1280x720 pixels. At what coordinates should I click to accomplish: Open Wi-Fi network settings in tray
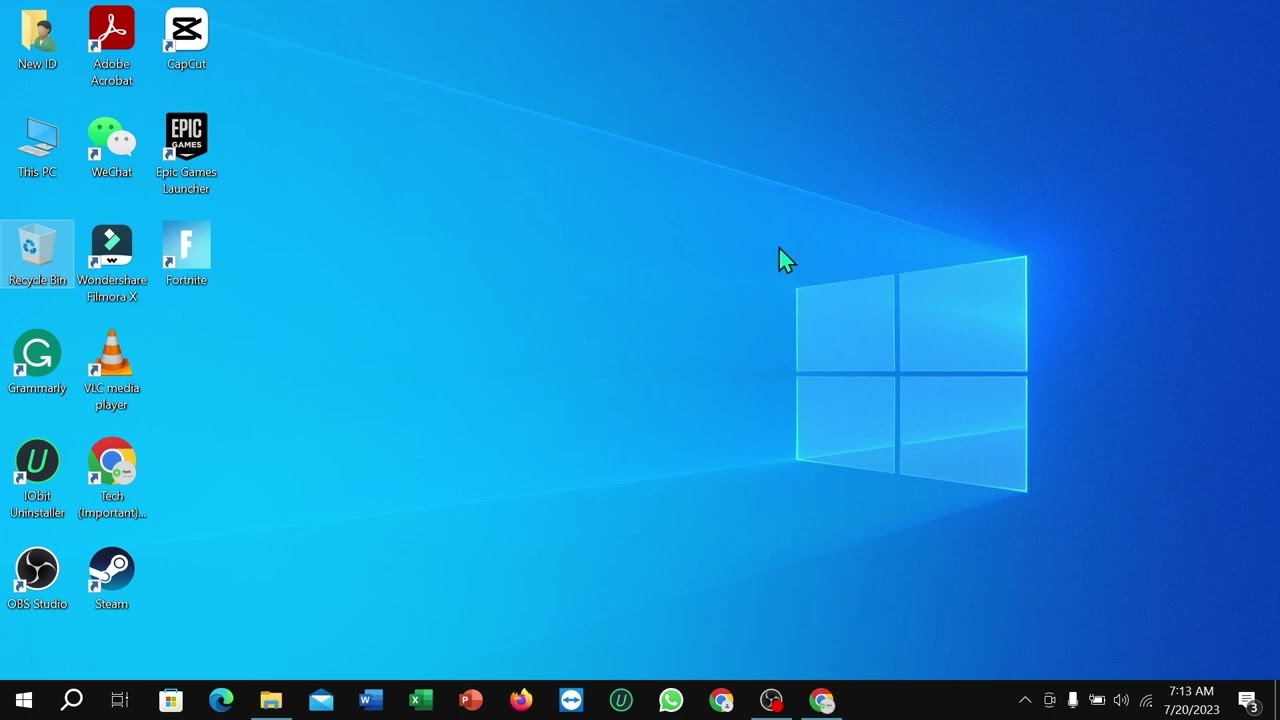(1146, 700)
